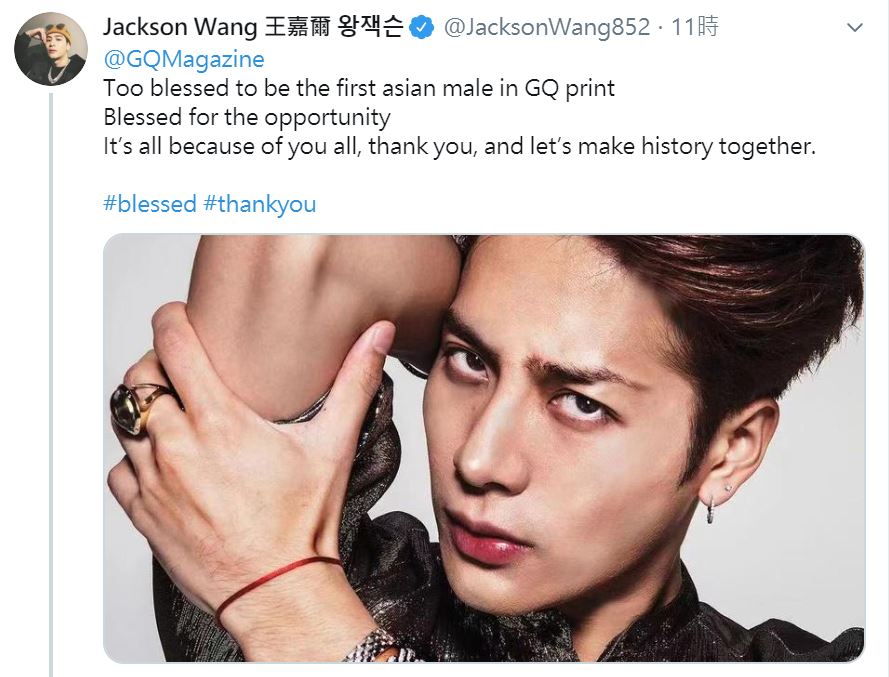This screenshot has width=889, height=677.
Task: Click the blue verified badge icon
Action: click(422, 28)
